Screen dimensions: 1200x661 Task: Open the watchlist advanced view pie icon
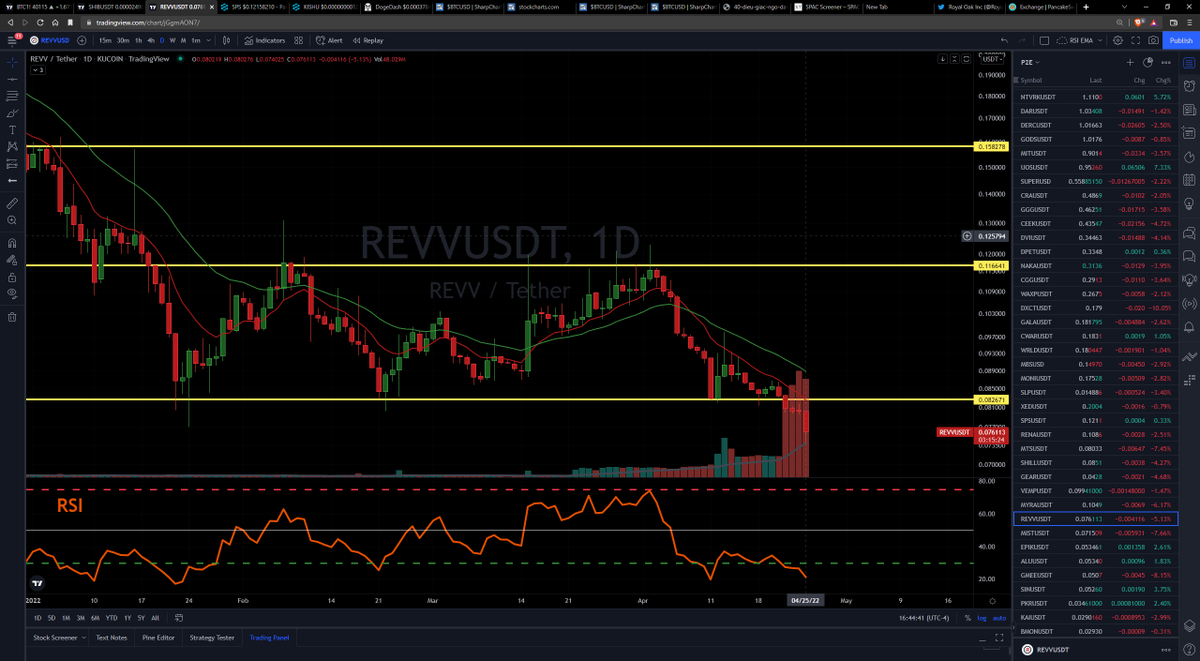coord(1147,62)
